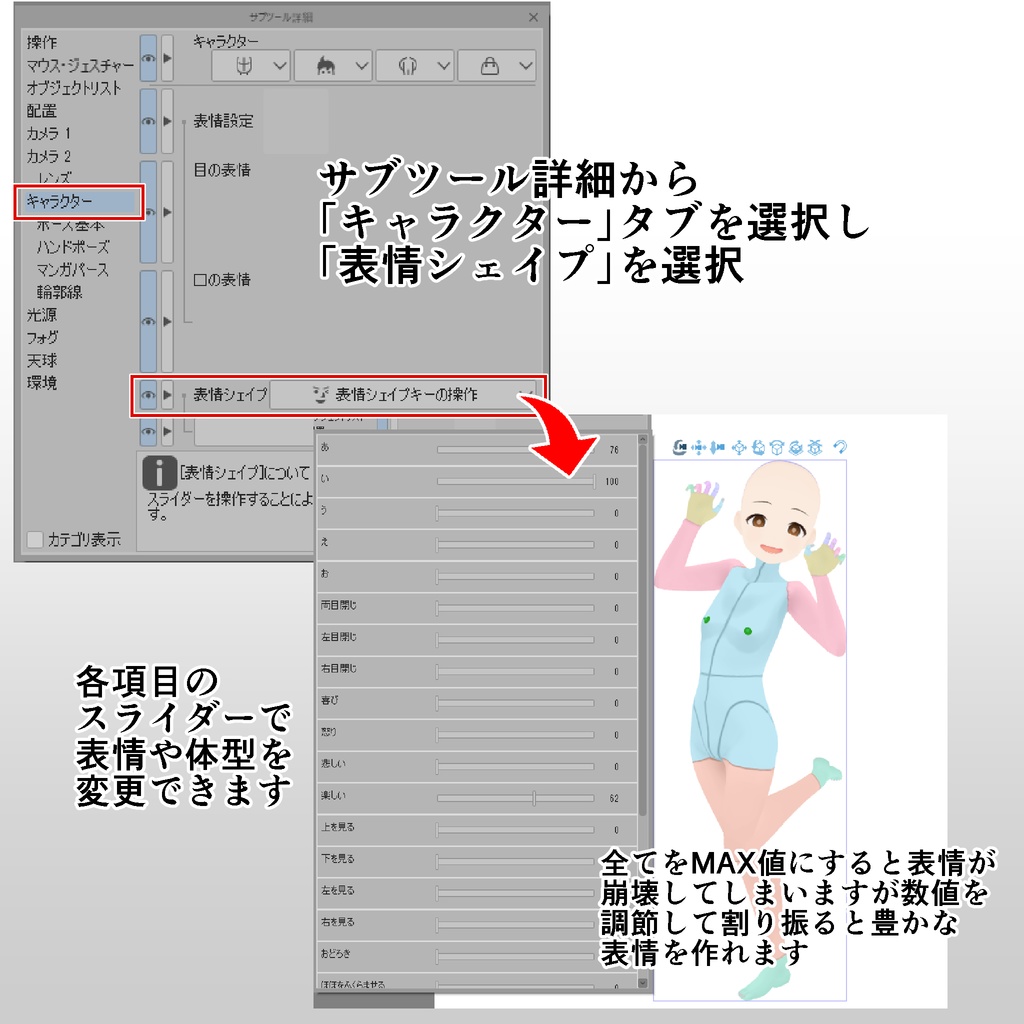Select the move model tool icon
The height and width of the screenshot is (1024, 1024).
(740, 447)
